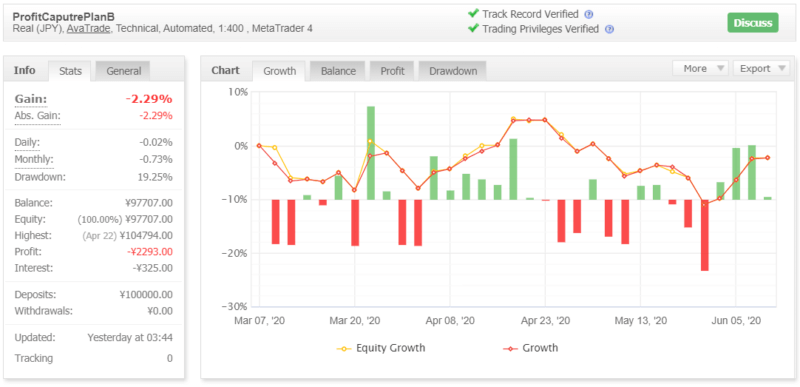Click the green Trading Privileges Verified checkmark
Image resolution: width=800 pixels, height=387 pixels.
pyautogui.click(x=474, y=29)
